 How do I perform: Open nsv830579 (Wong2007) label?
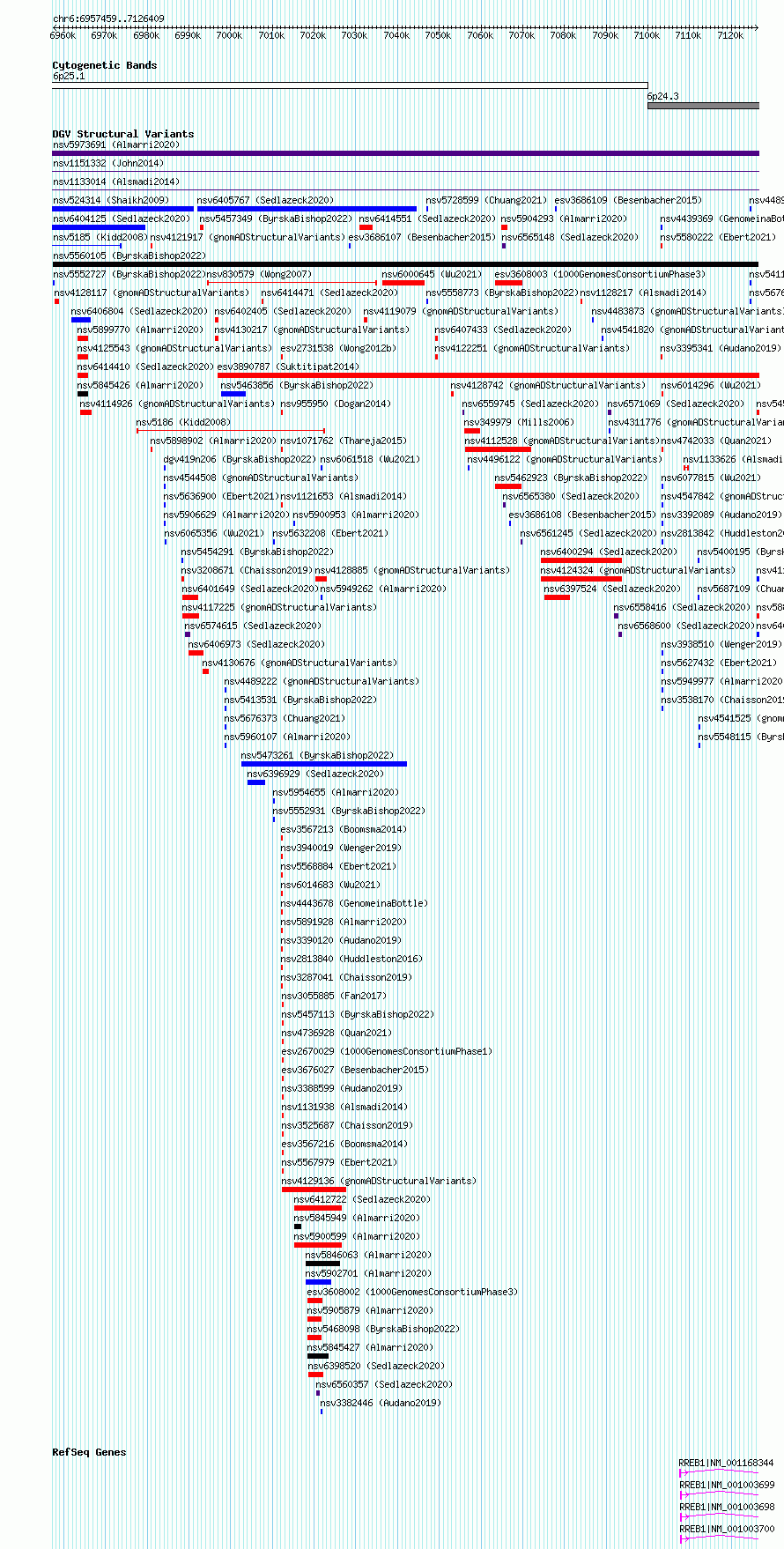coord(259,274)
